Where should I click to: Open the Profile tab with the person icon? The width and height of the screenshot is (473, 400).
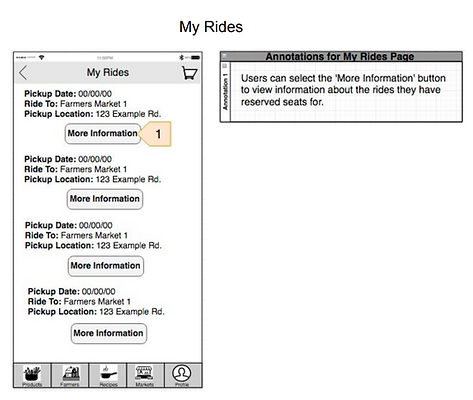pyautogui.click(x=183, y=376)
